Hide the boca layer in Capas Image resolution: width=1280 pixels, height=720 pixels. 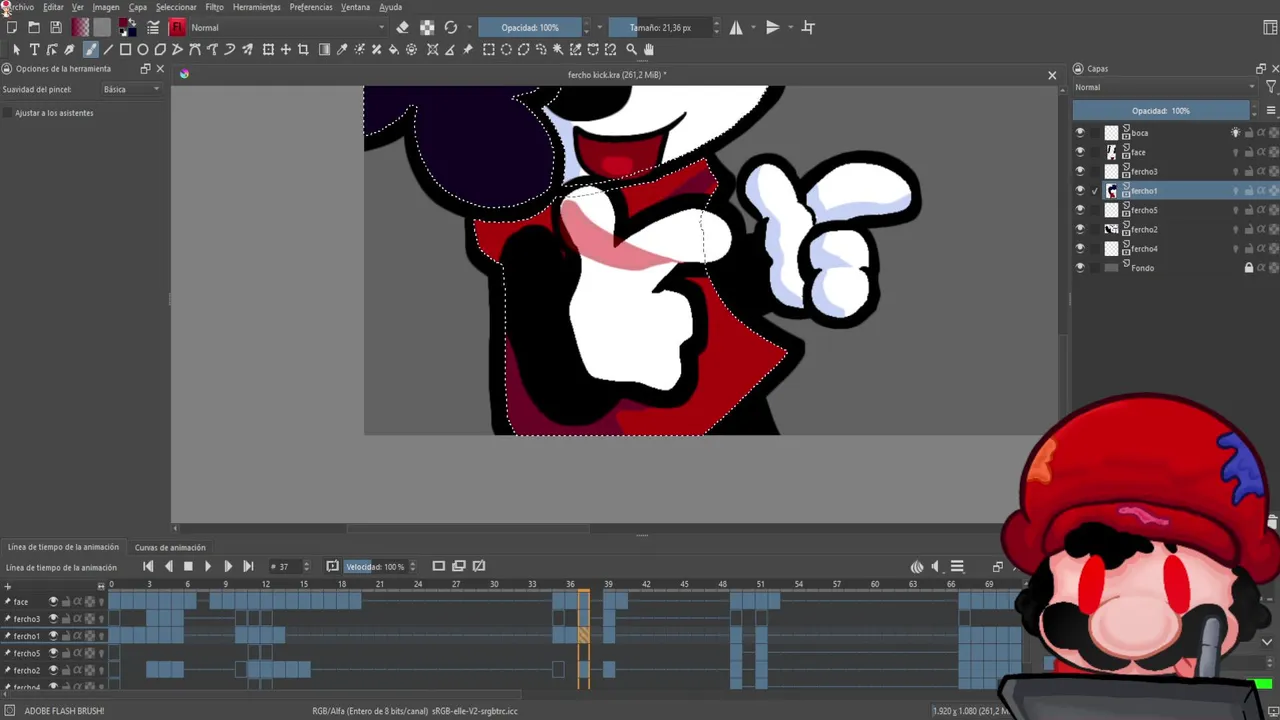point(1079,133)
